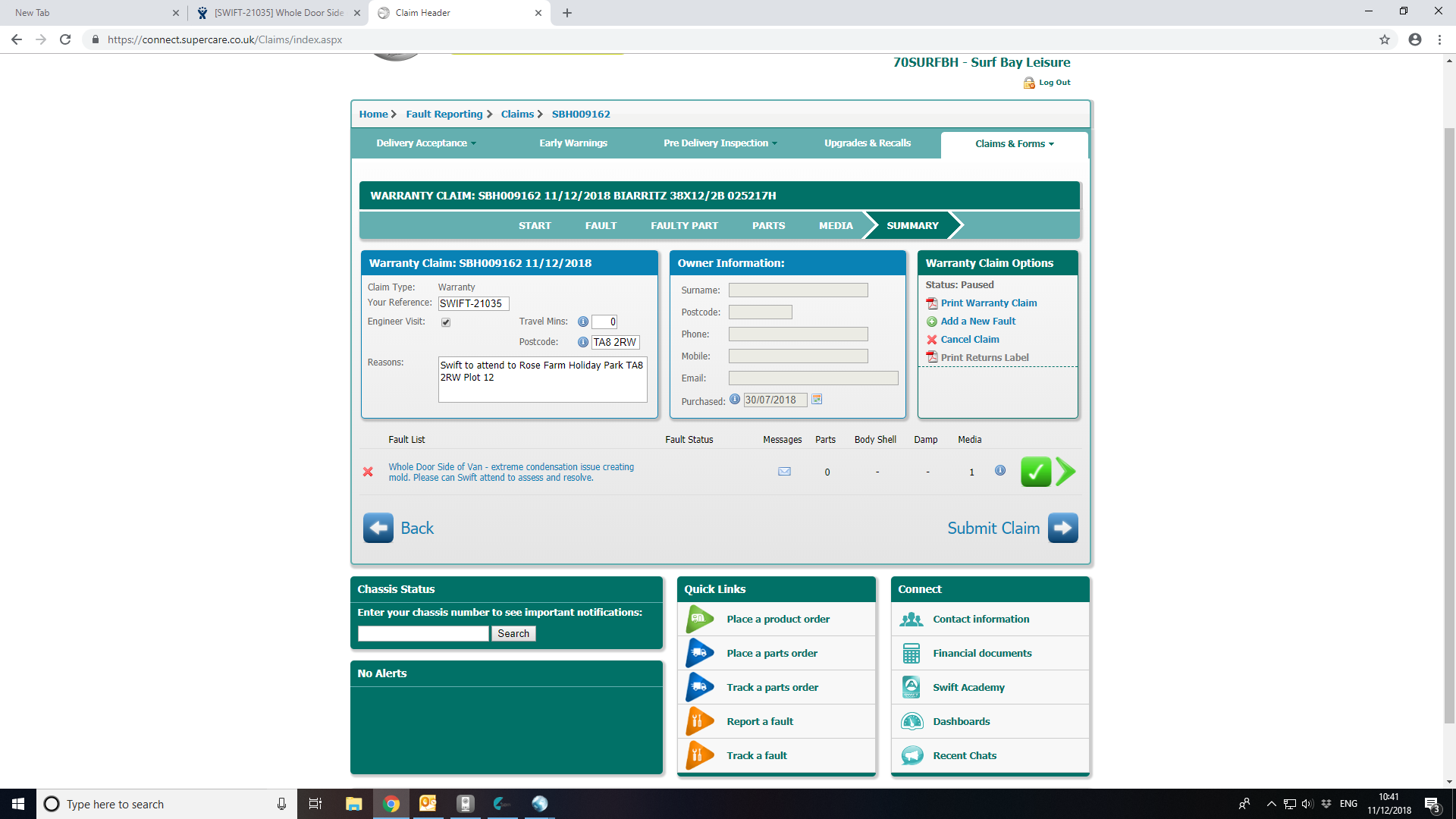This screenshot has height=819, width=1456.
Task: Delete fault with red X icon
Action: [368, 472]
